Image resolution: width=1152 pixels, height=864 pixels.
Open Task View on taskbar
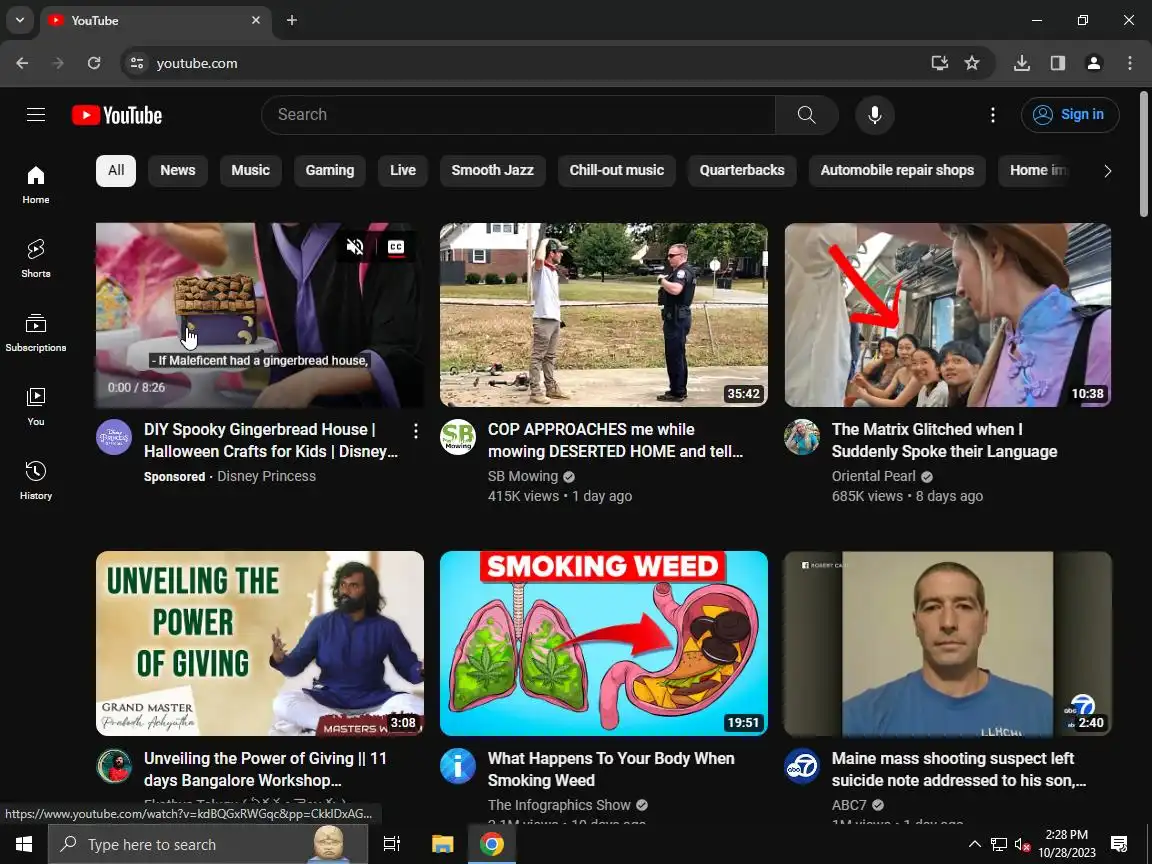[x=392, y=844]
